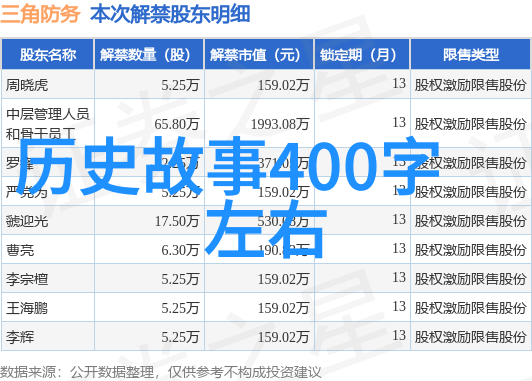Click shareholder name 李辉
The image size is (532, 381).
20,337
